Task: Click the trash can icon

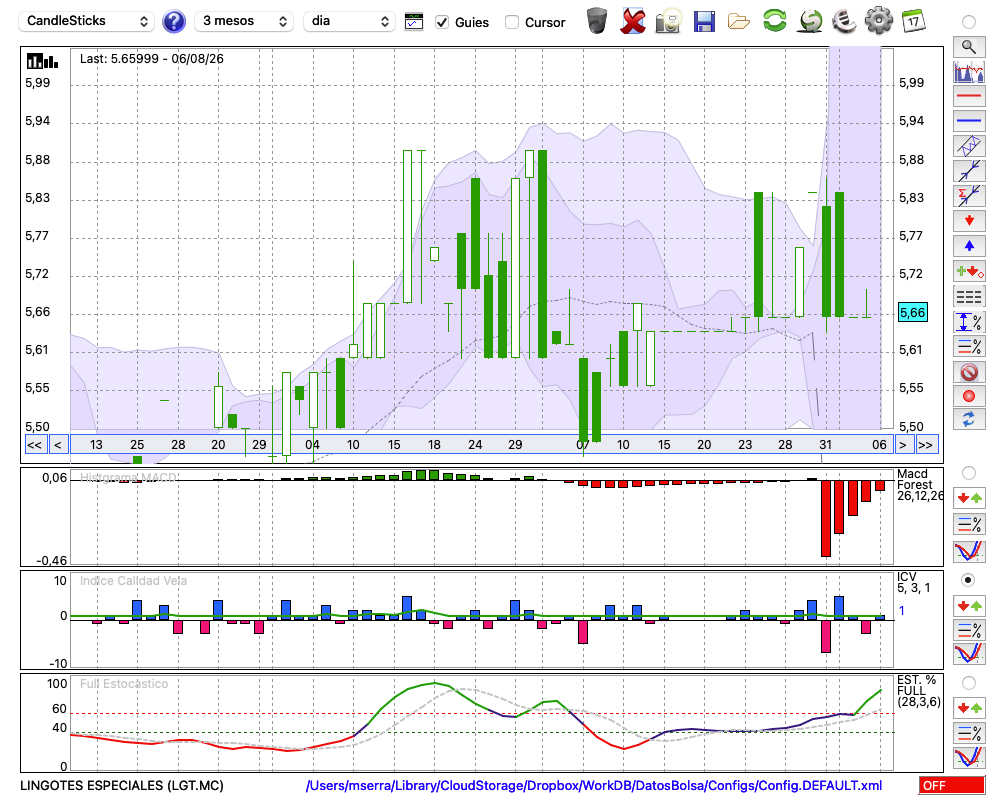Action: 597,21
